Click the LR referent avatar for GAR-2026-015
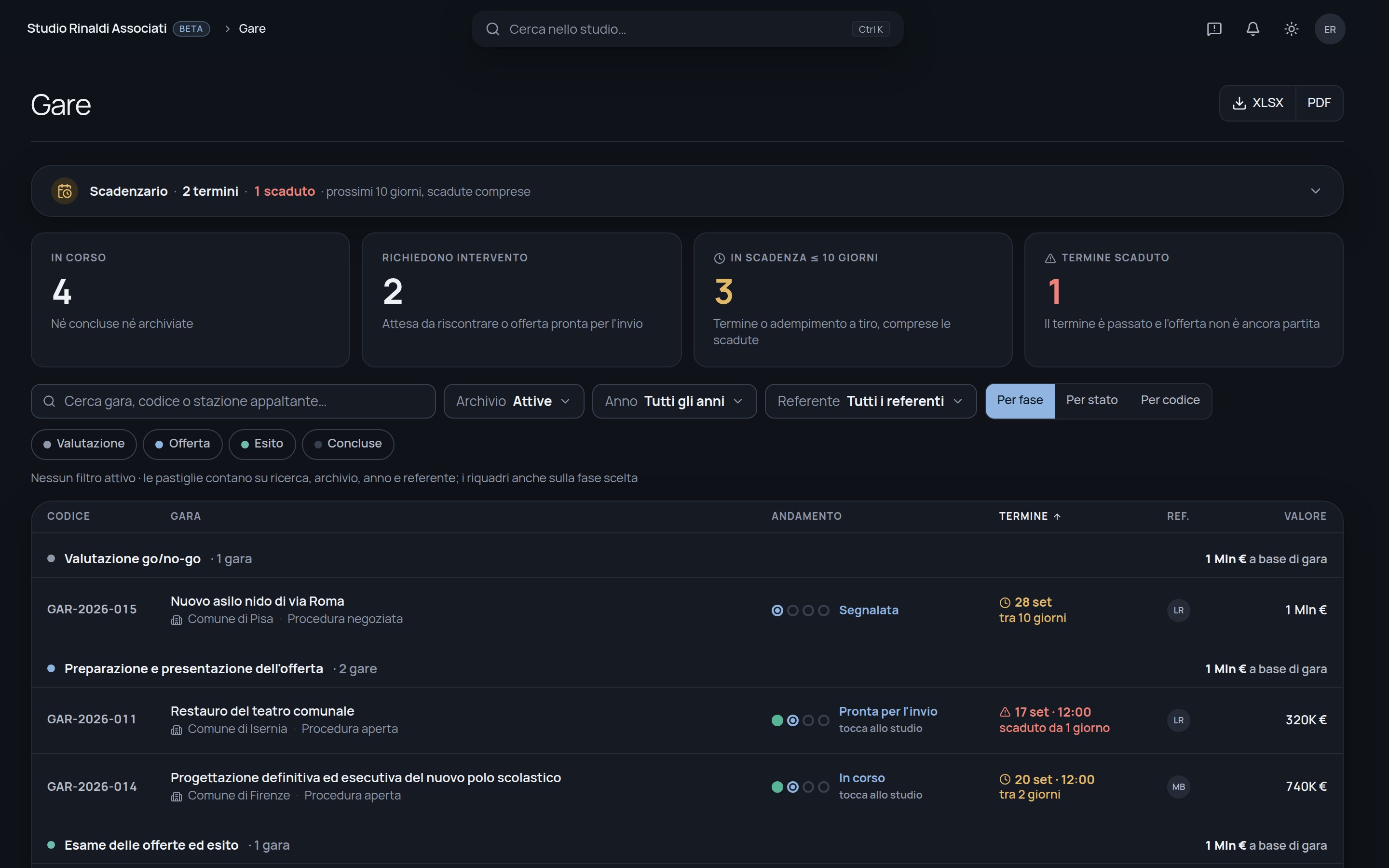Image resolution: width=1389 pixels, height=868 pixels. tap(1178, 610)
